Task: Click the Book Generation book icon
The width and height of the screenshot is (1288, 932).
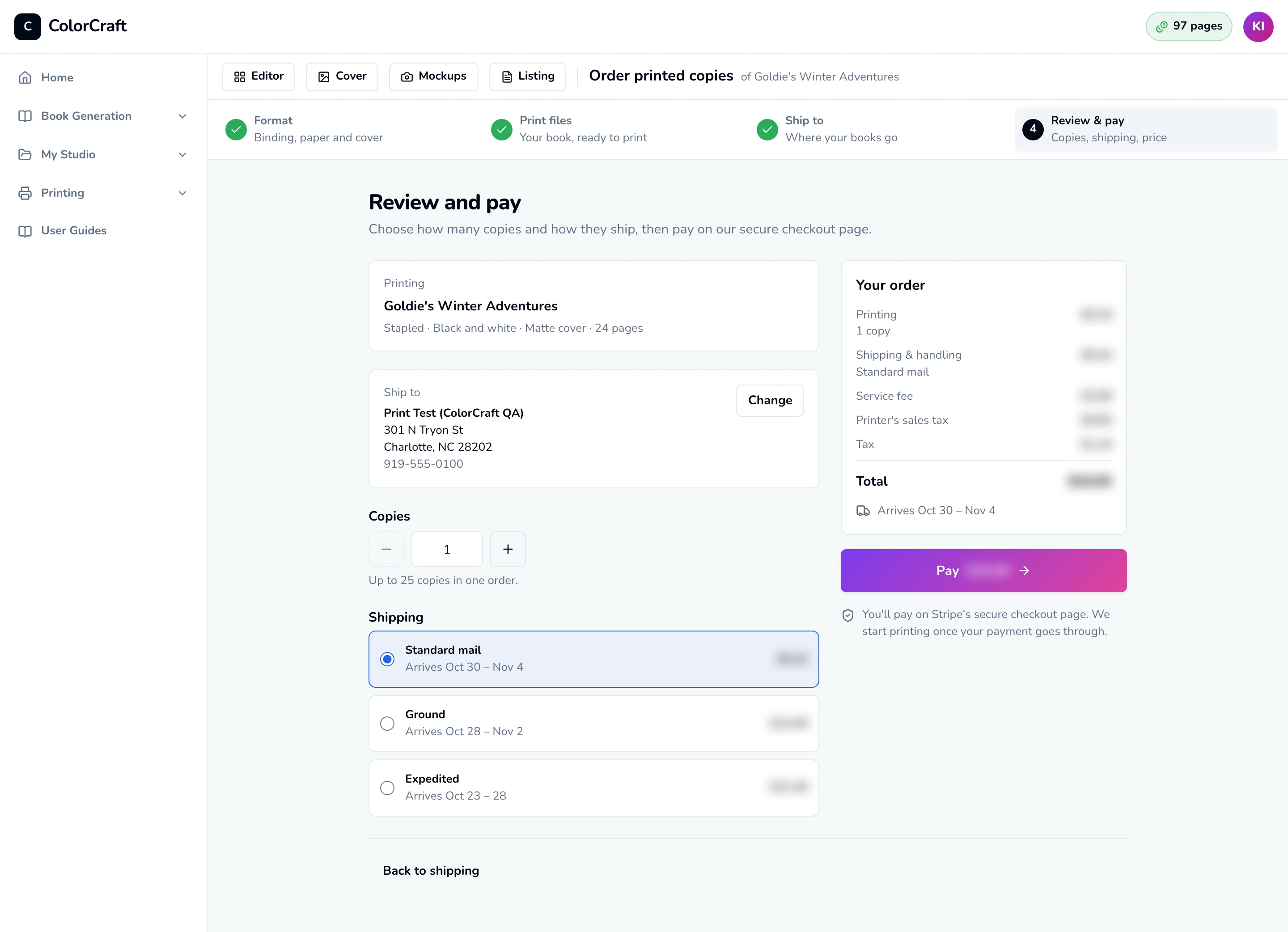Action: click(x=25, y=116)
